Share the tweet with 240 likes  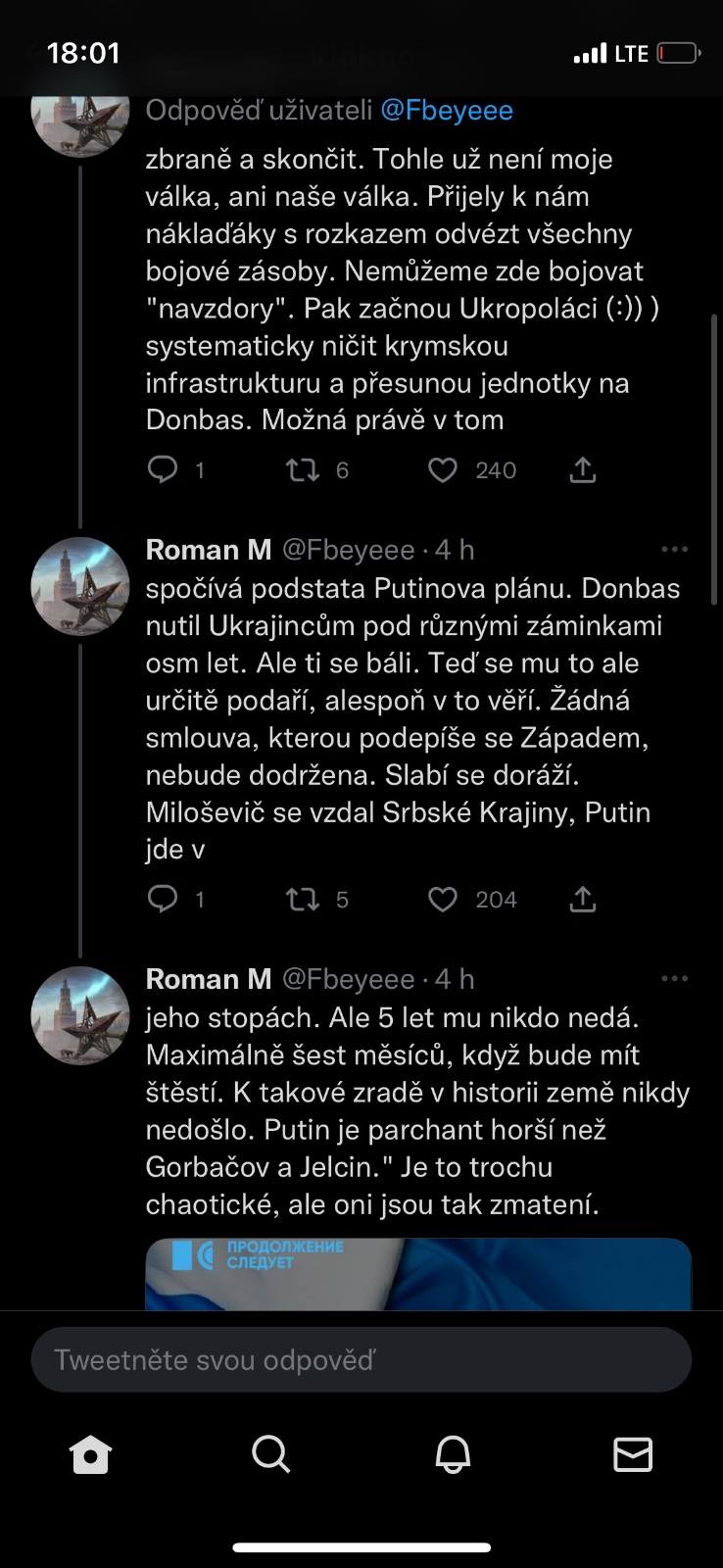583,470
